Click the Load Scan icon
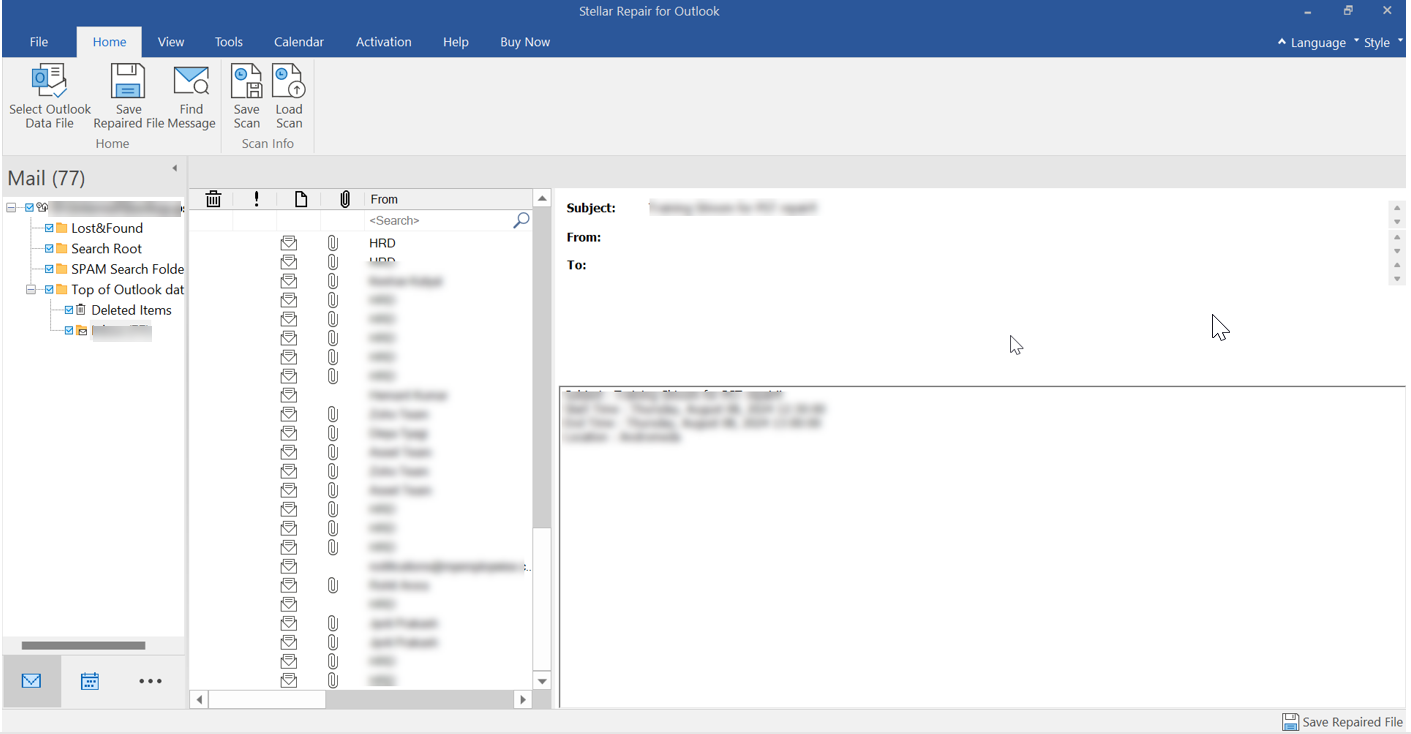This screenshot has height=734, width=1411. (288, 82)
